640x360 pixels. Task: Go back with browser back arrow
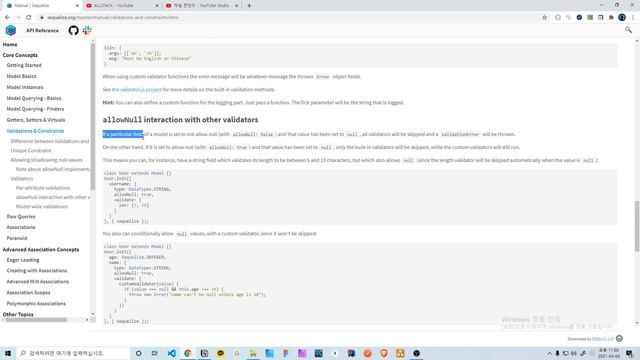click(x=7, y=18)
